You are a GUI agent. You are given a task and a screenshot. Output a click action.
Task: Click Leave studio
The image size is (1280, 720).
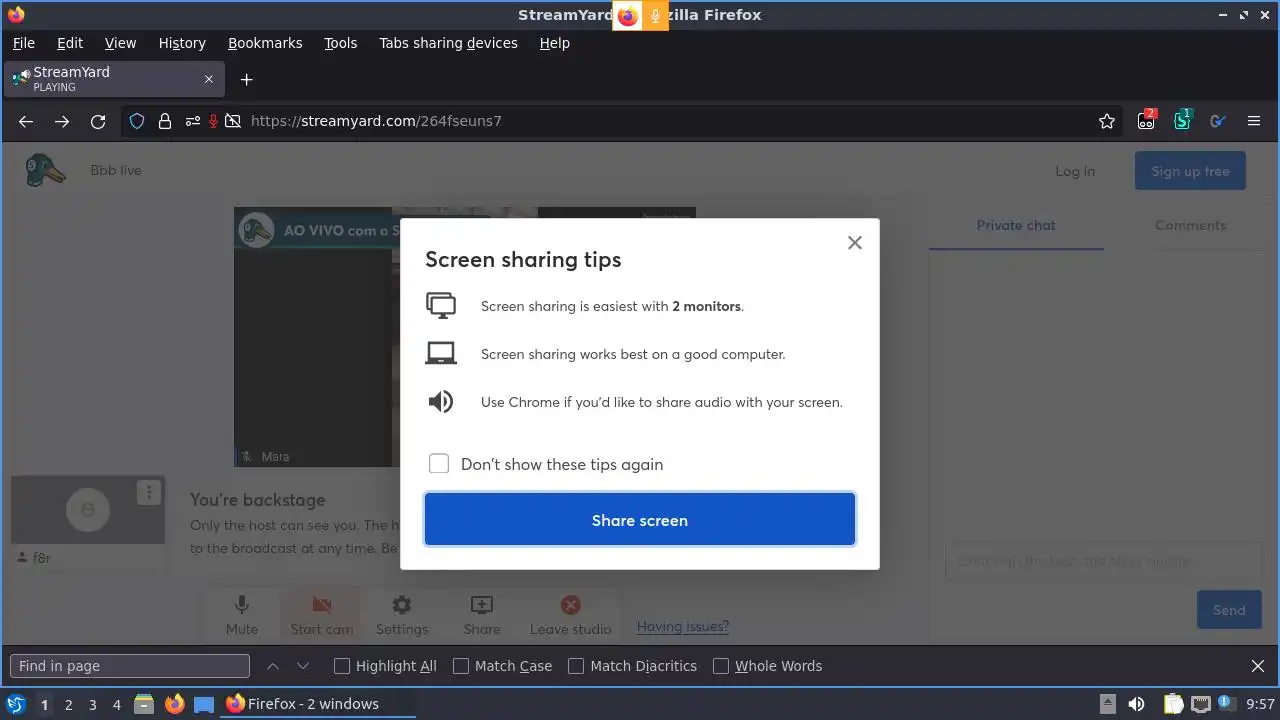[570, 614]
